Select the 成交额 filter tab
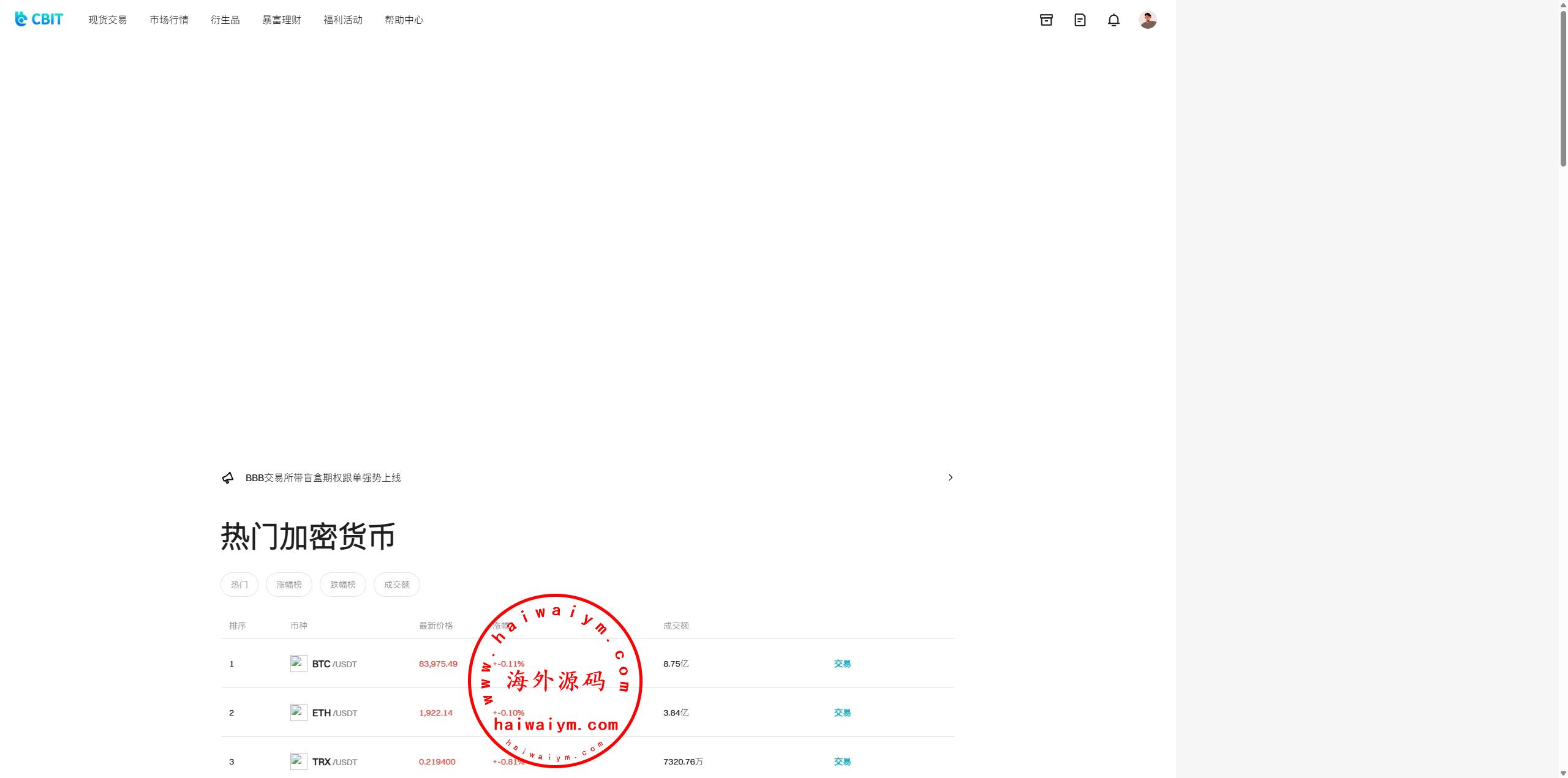Viewport: 1568px width, 778px height. 396,585
